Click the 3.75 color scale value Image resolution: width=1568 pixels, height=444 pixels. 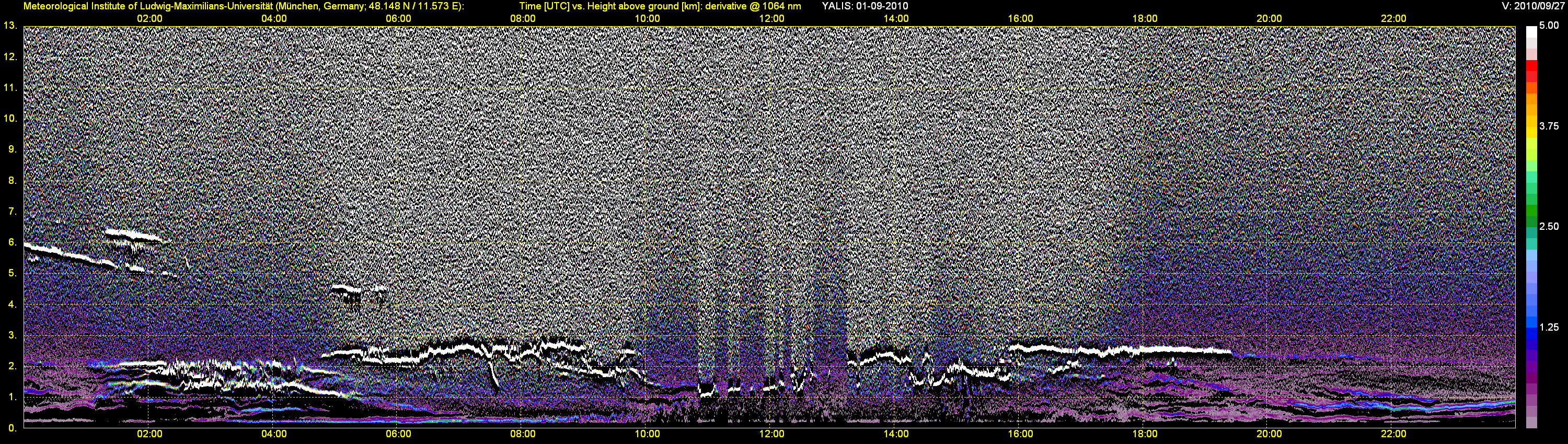1549,126
